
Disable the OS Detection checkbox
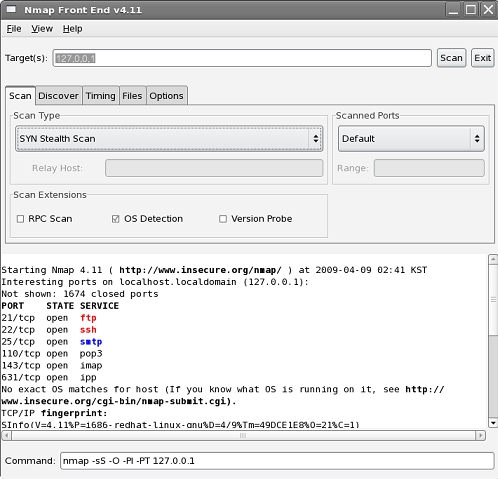tap(115, 219)
